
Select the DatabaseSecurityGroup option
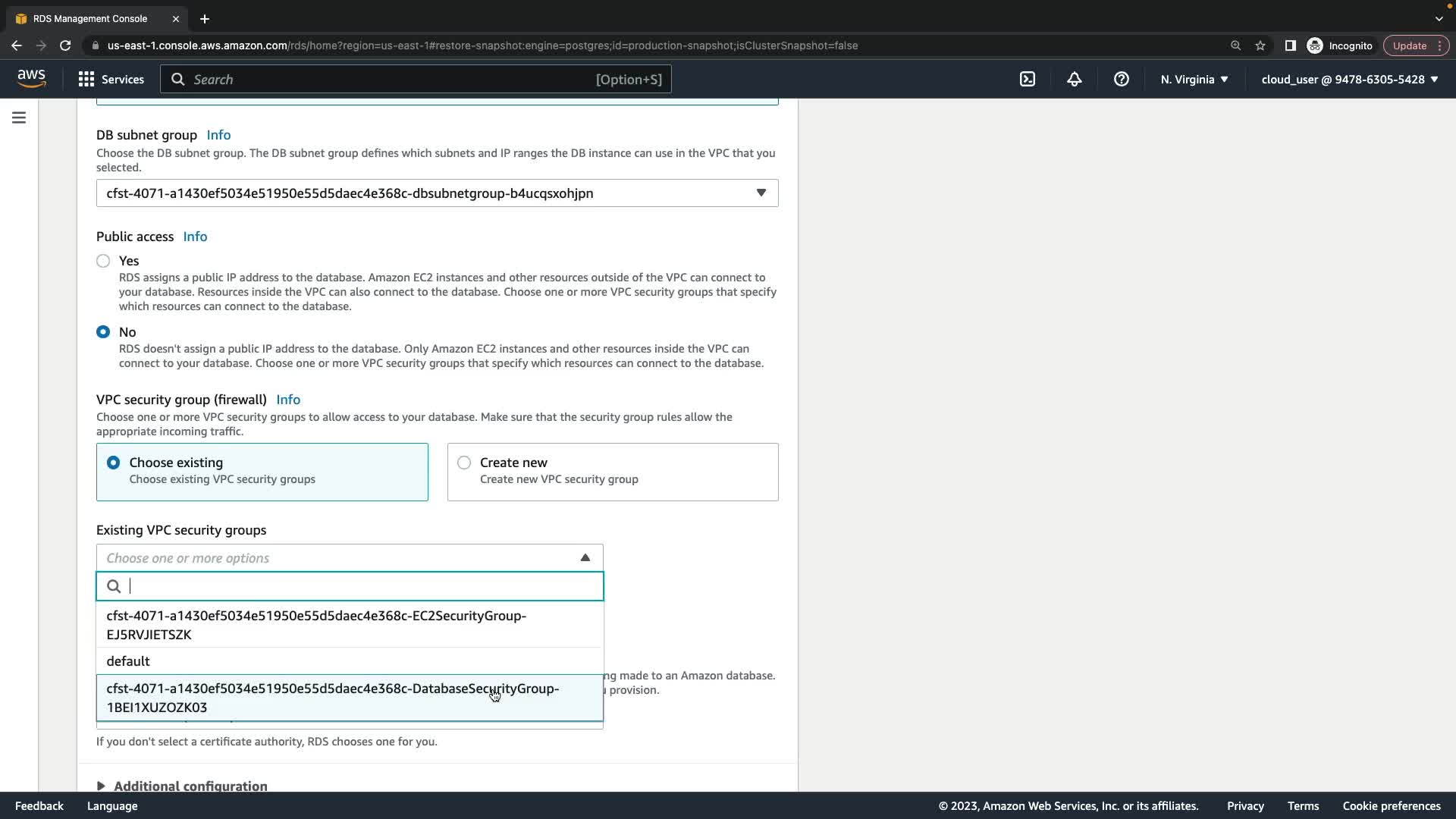tap(334, 698)
